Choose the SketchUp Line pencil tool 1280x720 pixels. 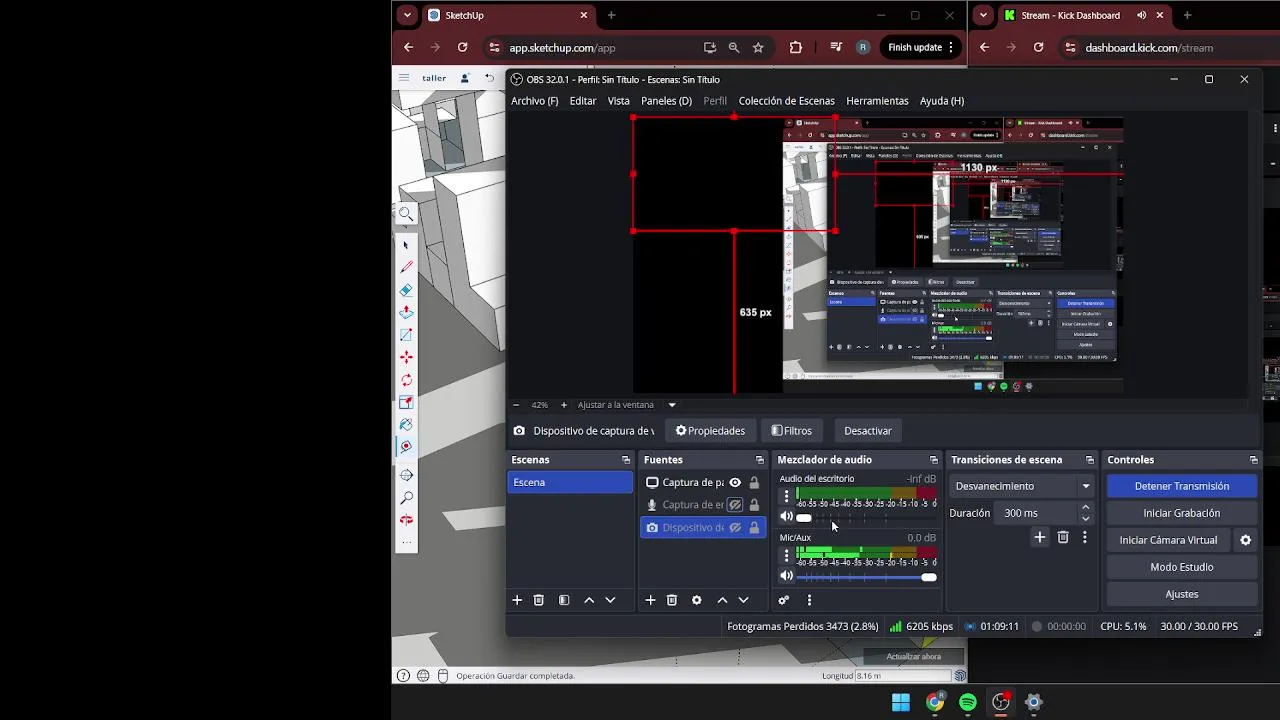pos(406,267)
